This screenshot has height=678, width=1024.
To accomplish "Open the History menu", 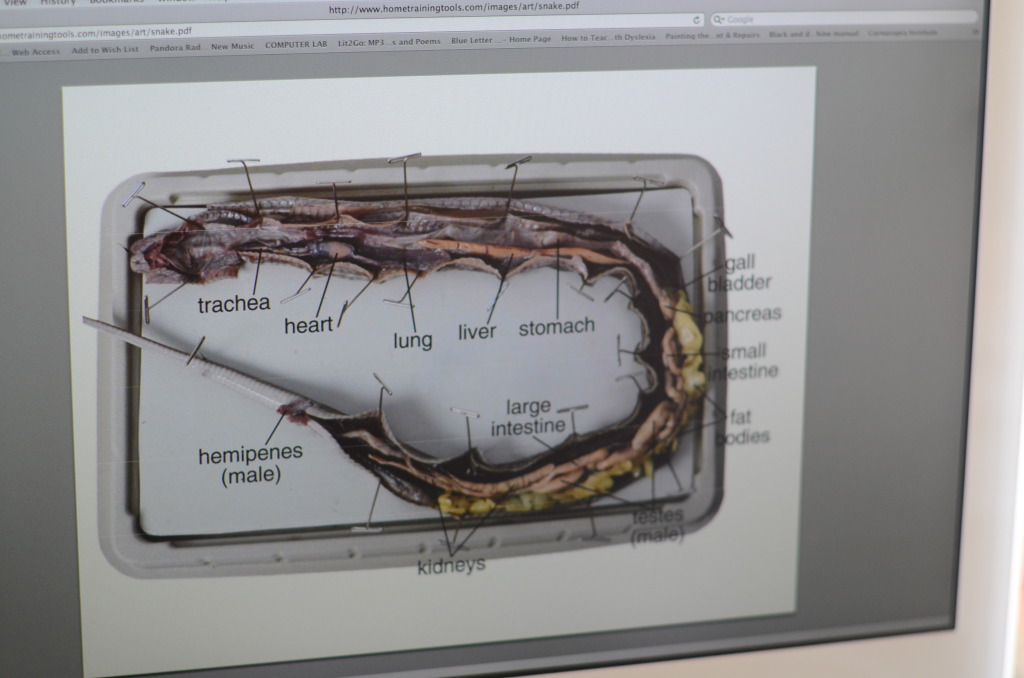I will pyautogui.click(x=58, y=2).
